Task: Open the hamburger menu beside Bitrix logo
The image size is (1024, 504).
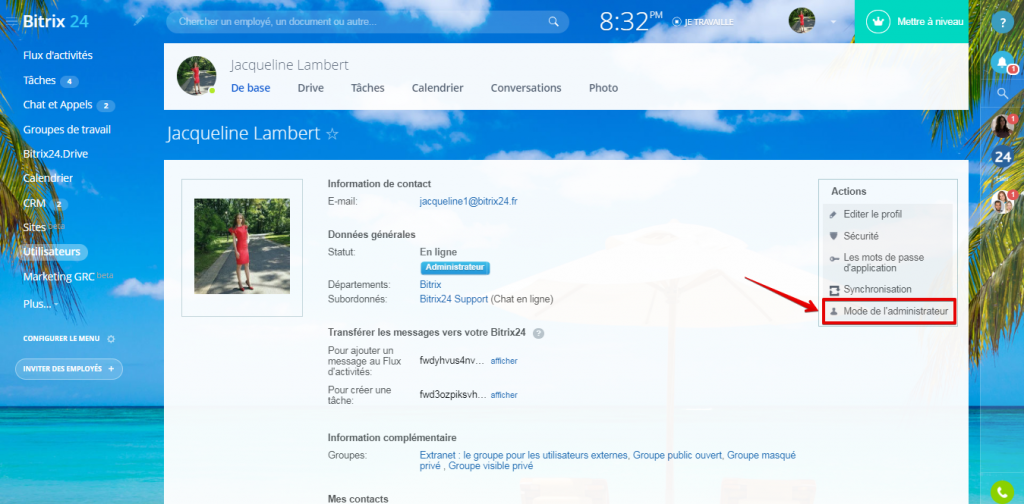Action: [12, 22]
